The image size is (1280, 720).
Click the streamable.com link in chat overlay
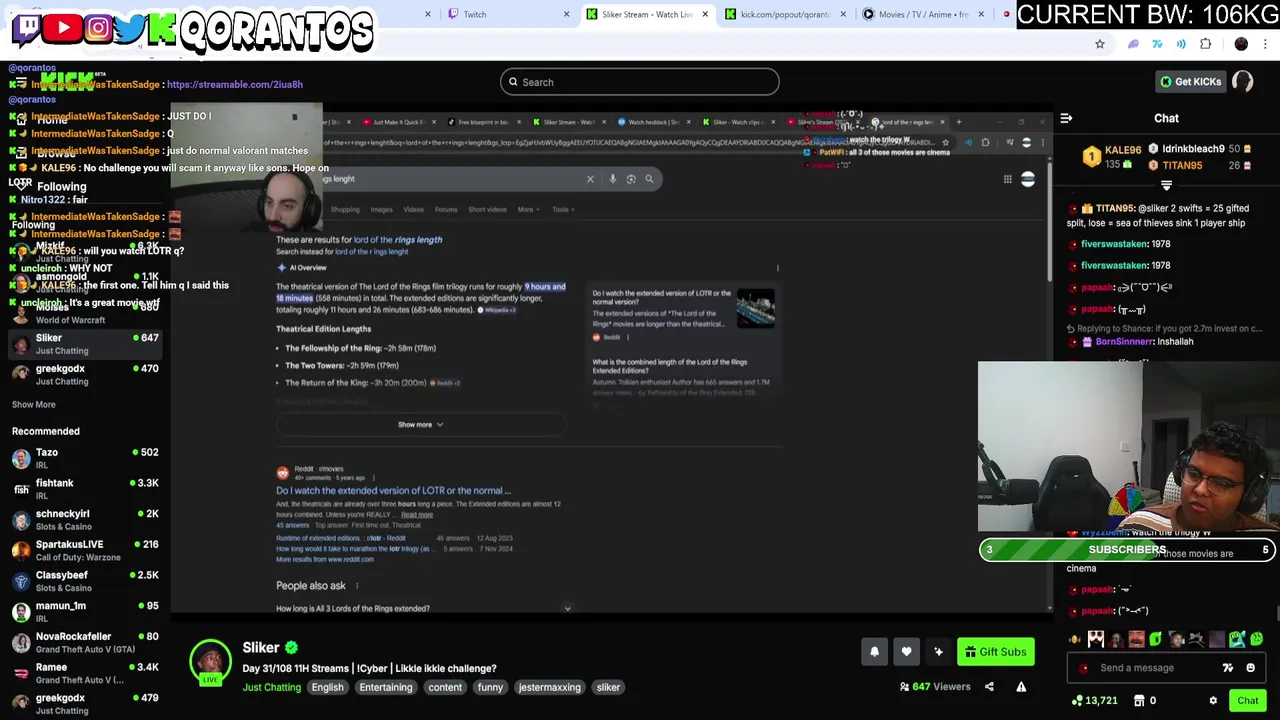pos(235,84)
